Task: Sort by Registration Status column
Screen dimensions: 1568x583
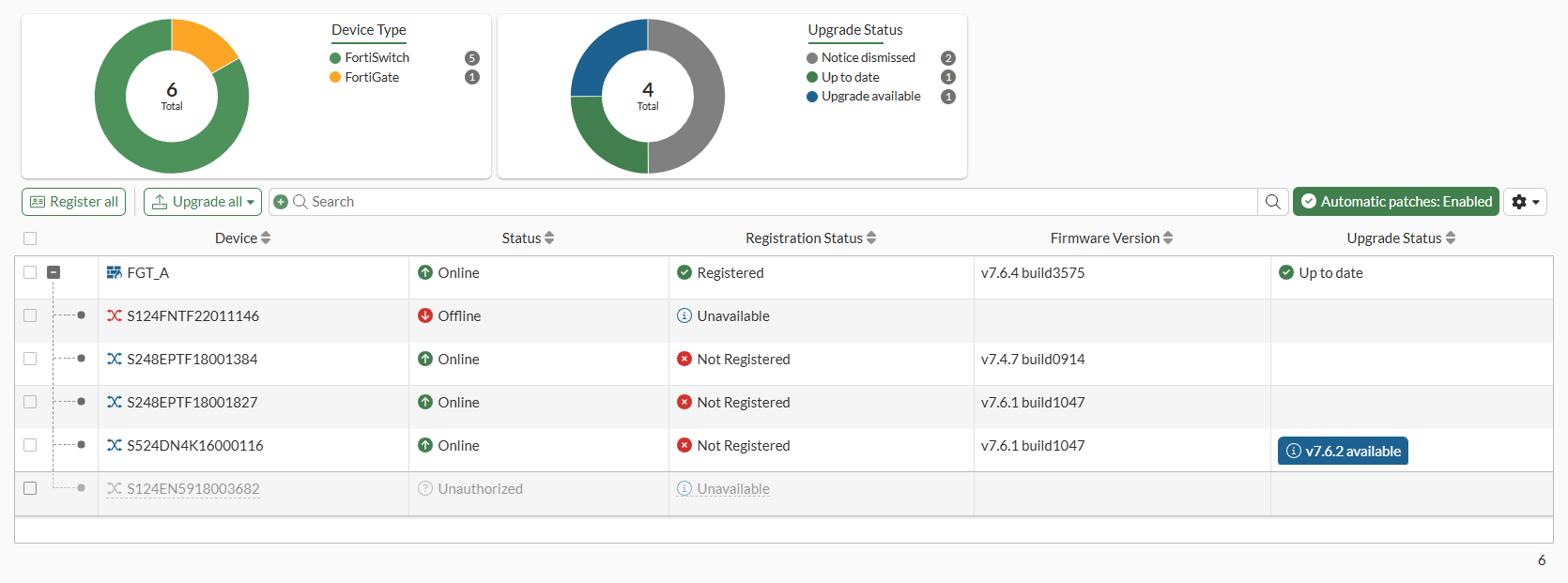Action: (811, 238)
